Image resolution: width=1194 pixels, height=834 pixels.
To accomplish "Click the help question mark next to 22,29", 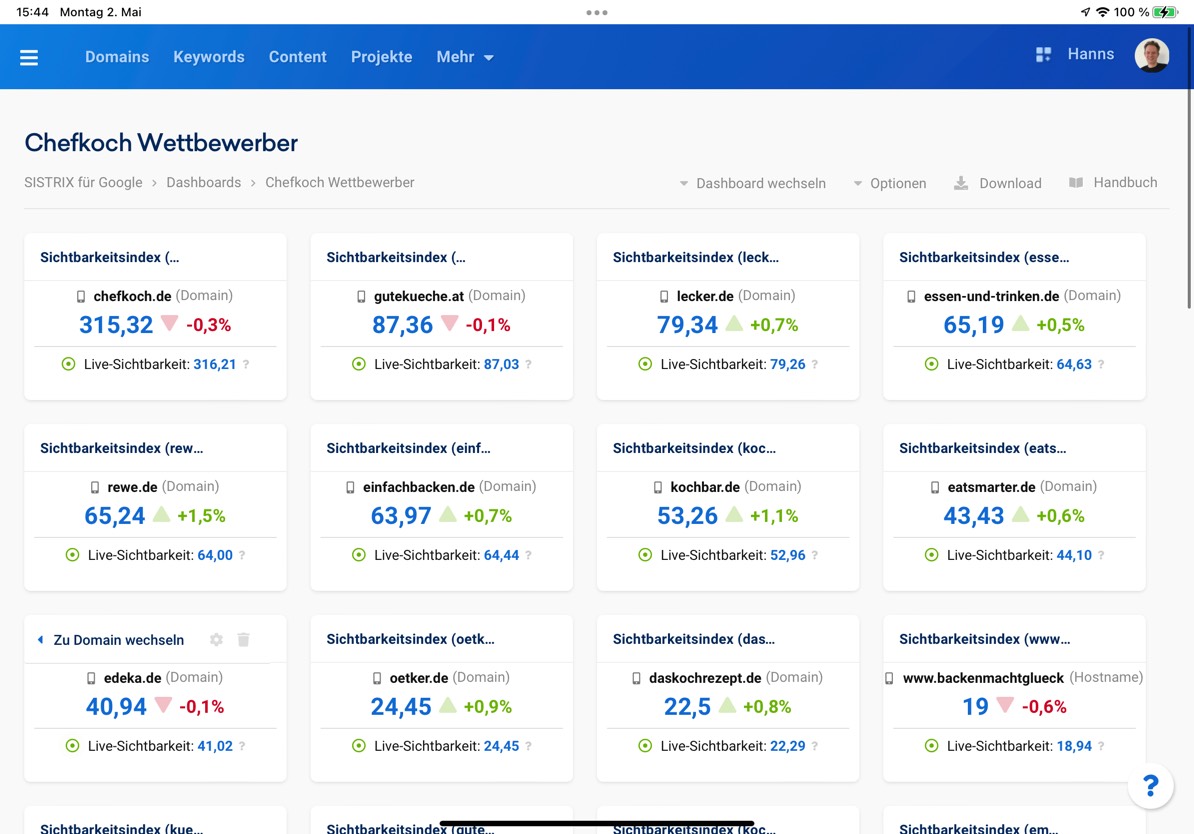I will (815, 746).
